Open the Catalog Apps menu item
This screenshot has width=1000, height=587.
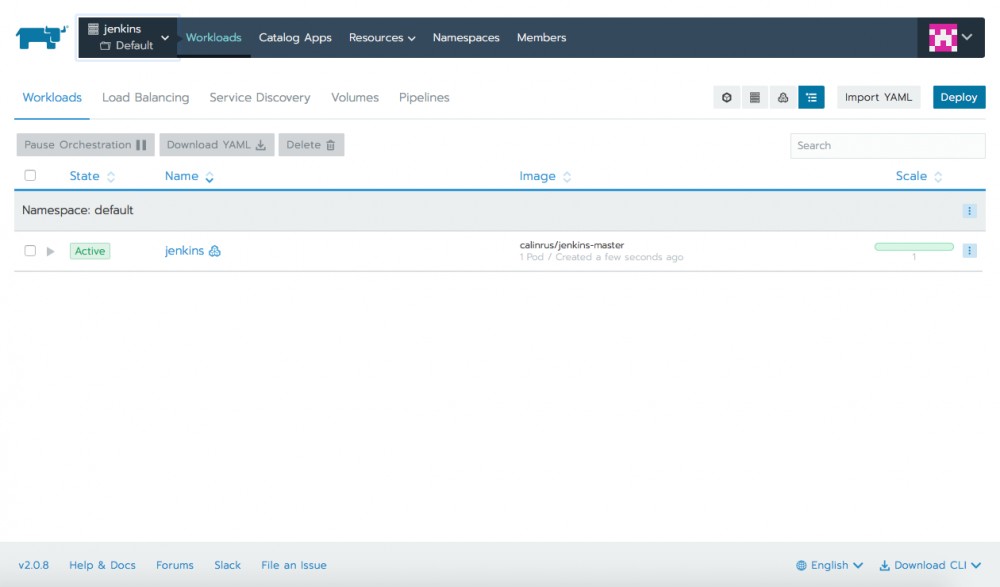(x=295, y=37)
